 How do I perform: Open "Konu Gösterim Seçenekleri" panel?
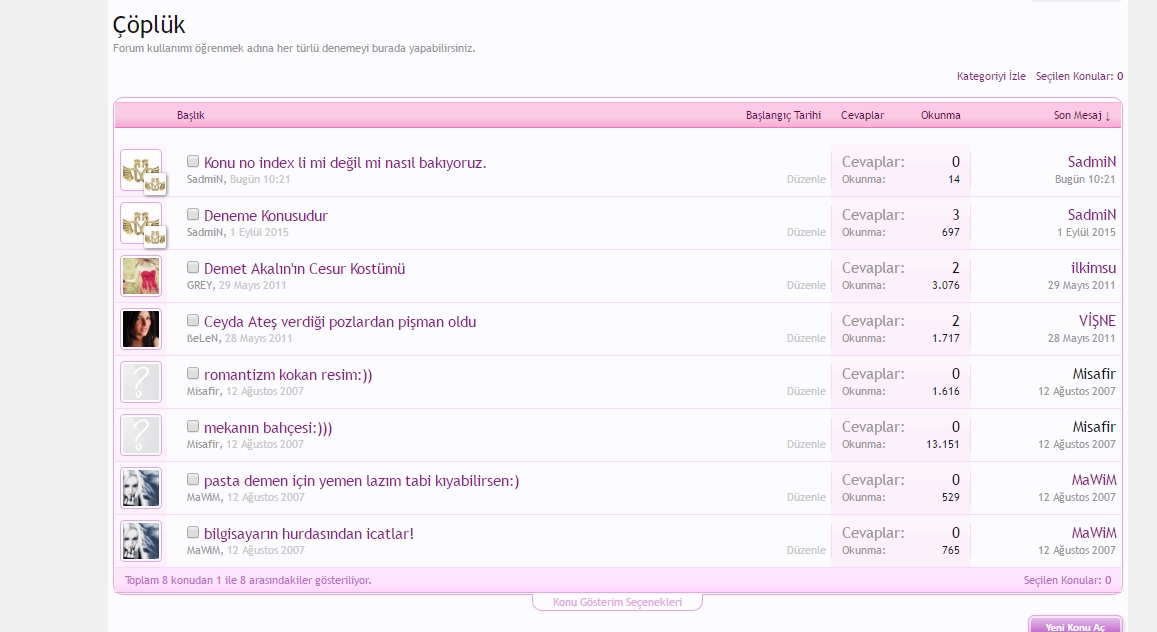(617, 603)
